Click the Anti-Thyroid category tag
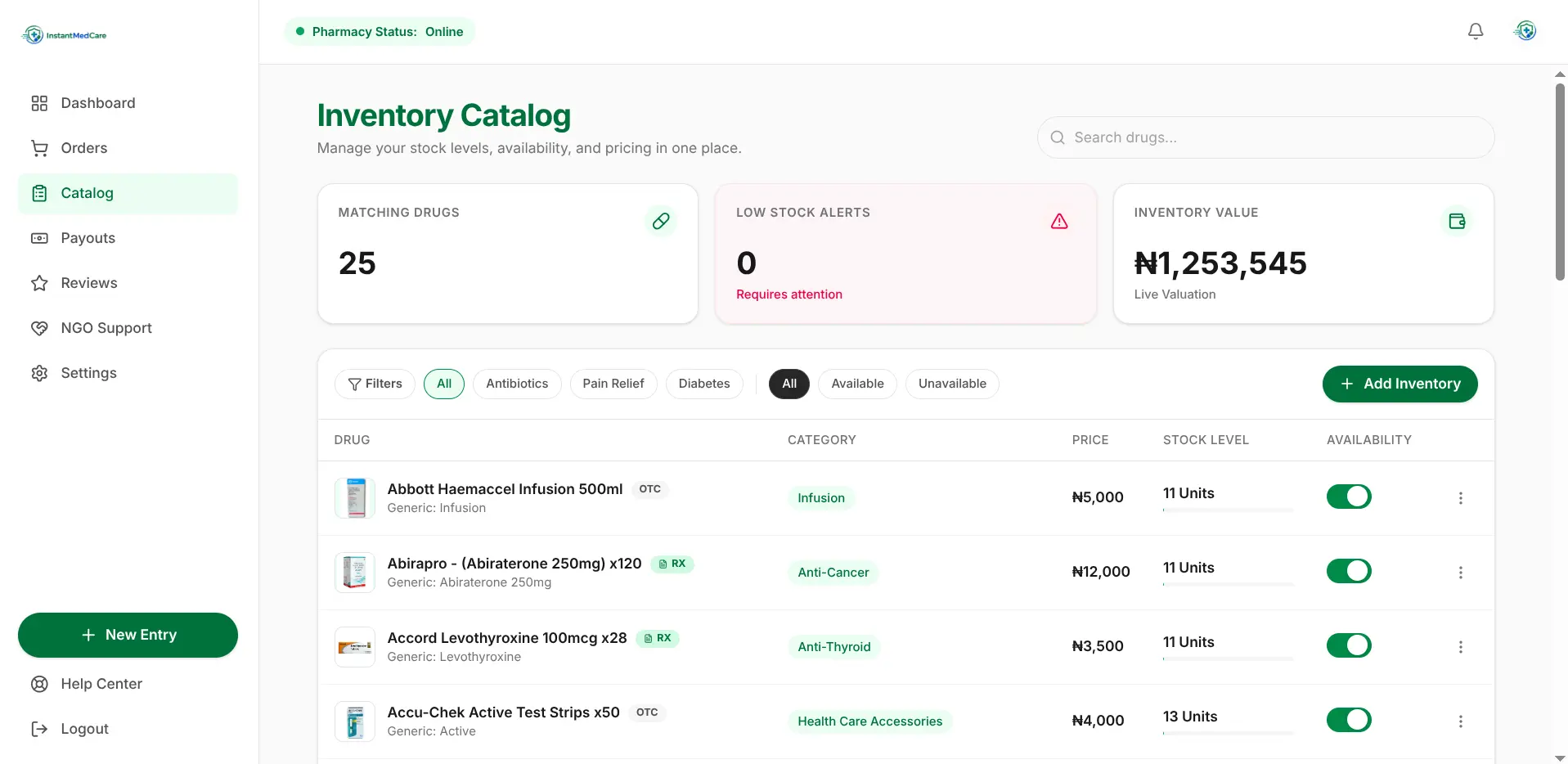Viewport: 1568px width, 764px height. point(834,647)
